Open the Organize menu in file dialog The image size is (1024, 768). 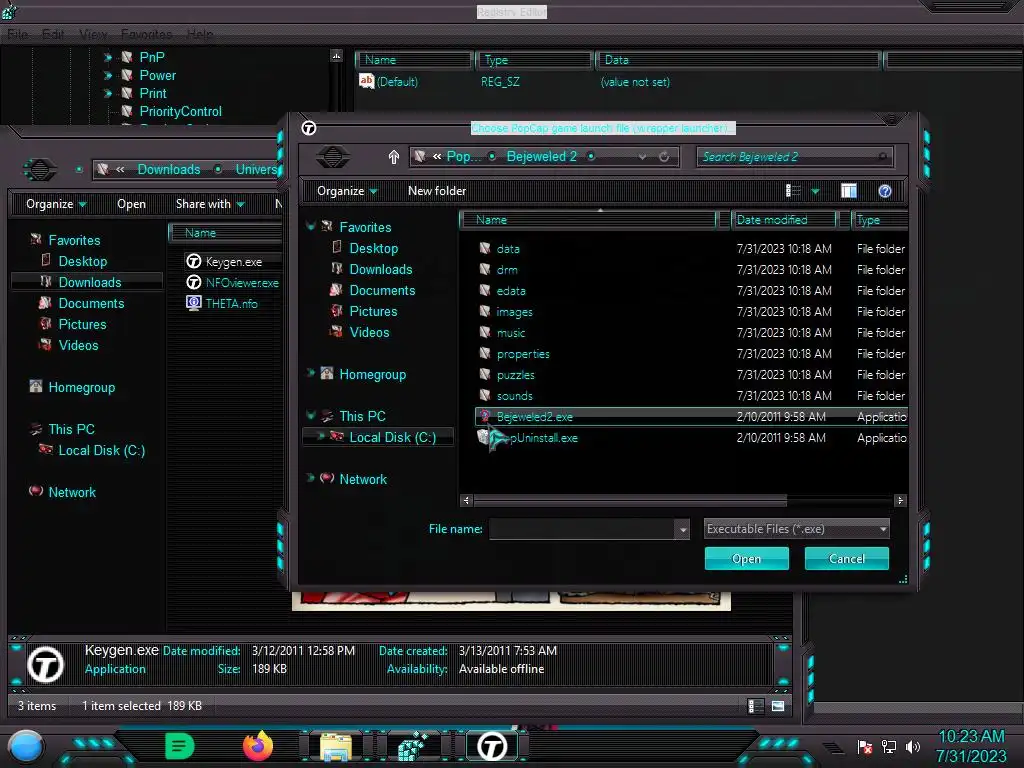pyautogui.click(x=347, y=191)
